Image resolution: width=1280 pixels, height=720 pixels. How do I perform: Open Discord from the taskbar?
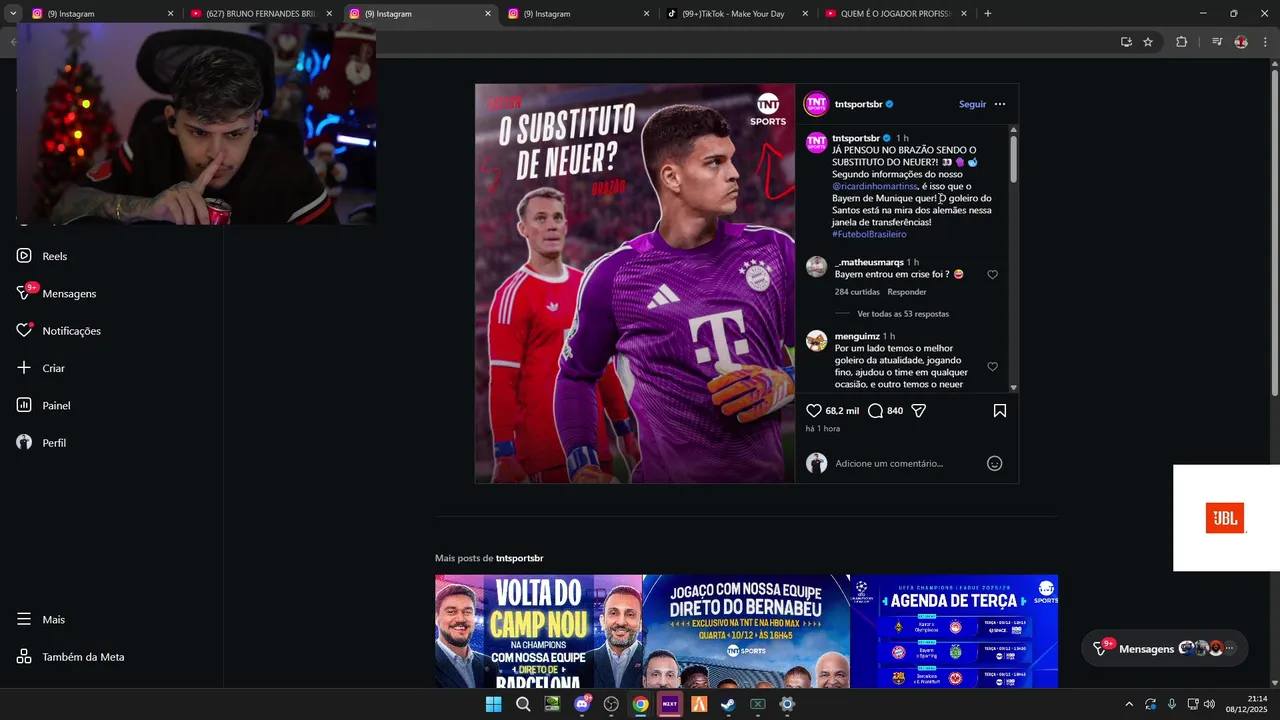pyautogui.click(x=582, y=704)
